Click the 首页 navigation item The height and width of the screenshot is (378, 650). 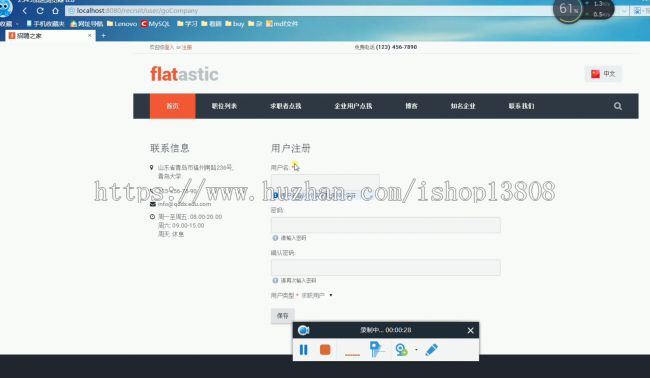[172, 106]
